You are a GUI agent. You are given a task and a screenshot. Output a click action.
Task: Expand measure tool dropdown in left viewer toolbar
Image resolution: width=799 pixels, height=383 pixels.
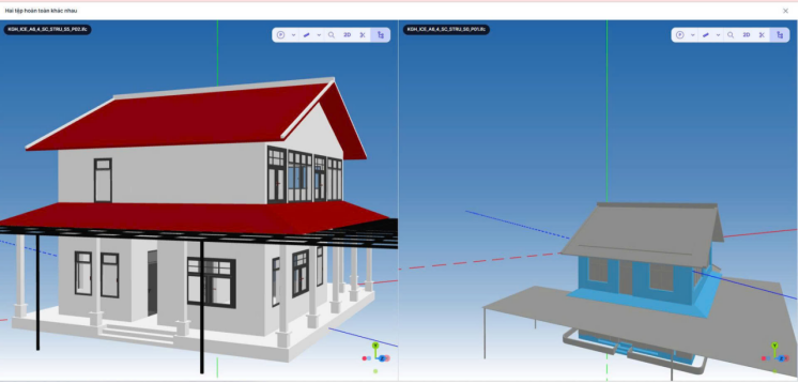click(x=319, y=35)
